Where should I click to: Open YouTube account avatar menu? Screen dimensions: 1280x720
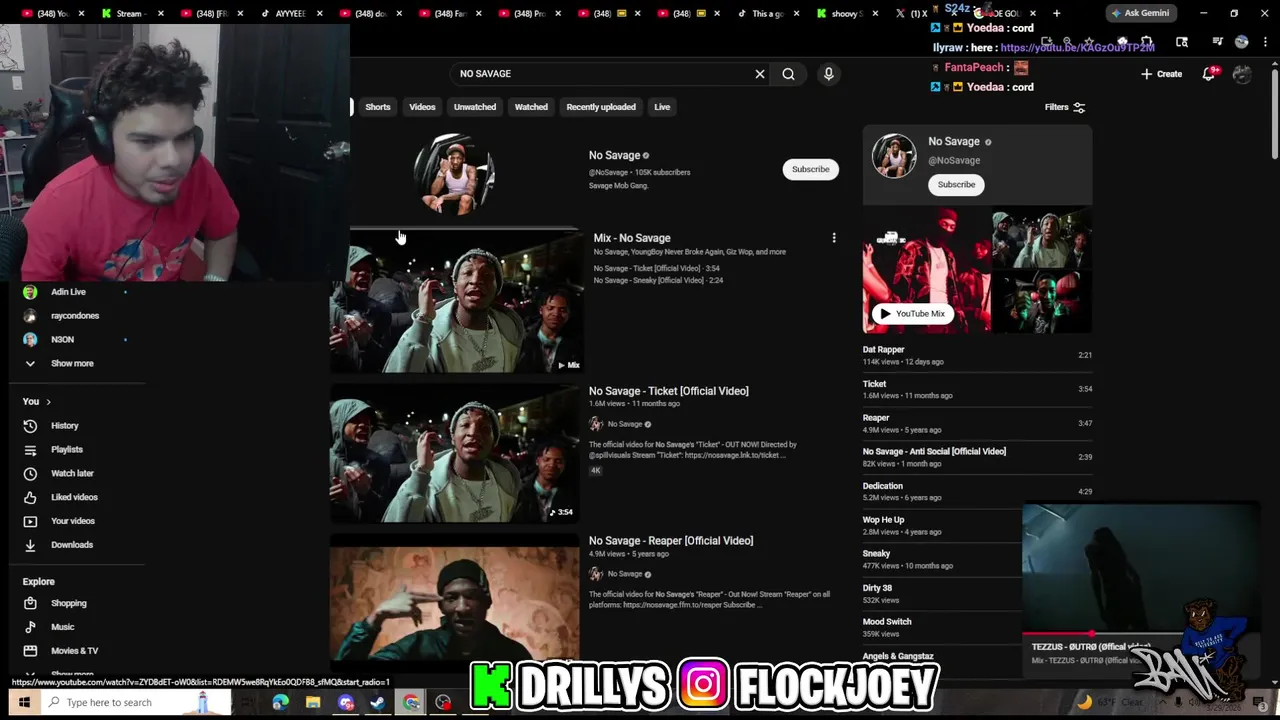1242,74
